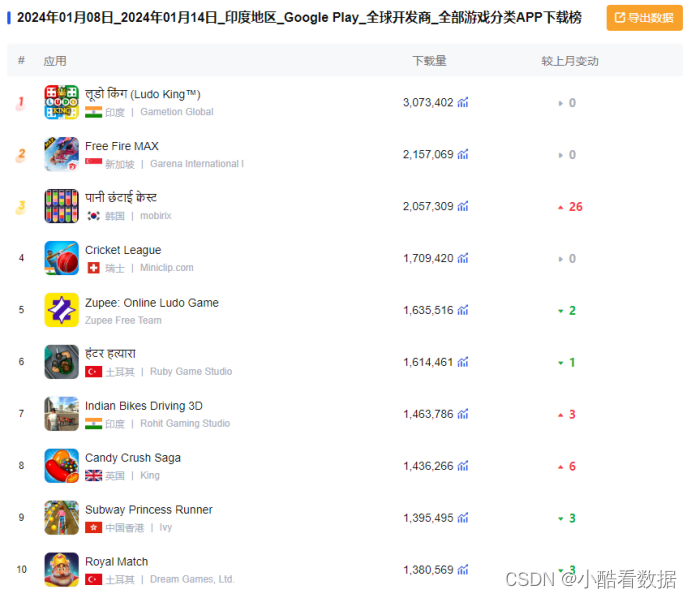Click the 3,073,402 download count
Viewport: 692px width, 598px height.
pyautogui.click(x=428, y=102)
